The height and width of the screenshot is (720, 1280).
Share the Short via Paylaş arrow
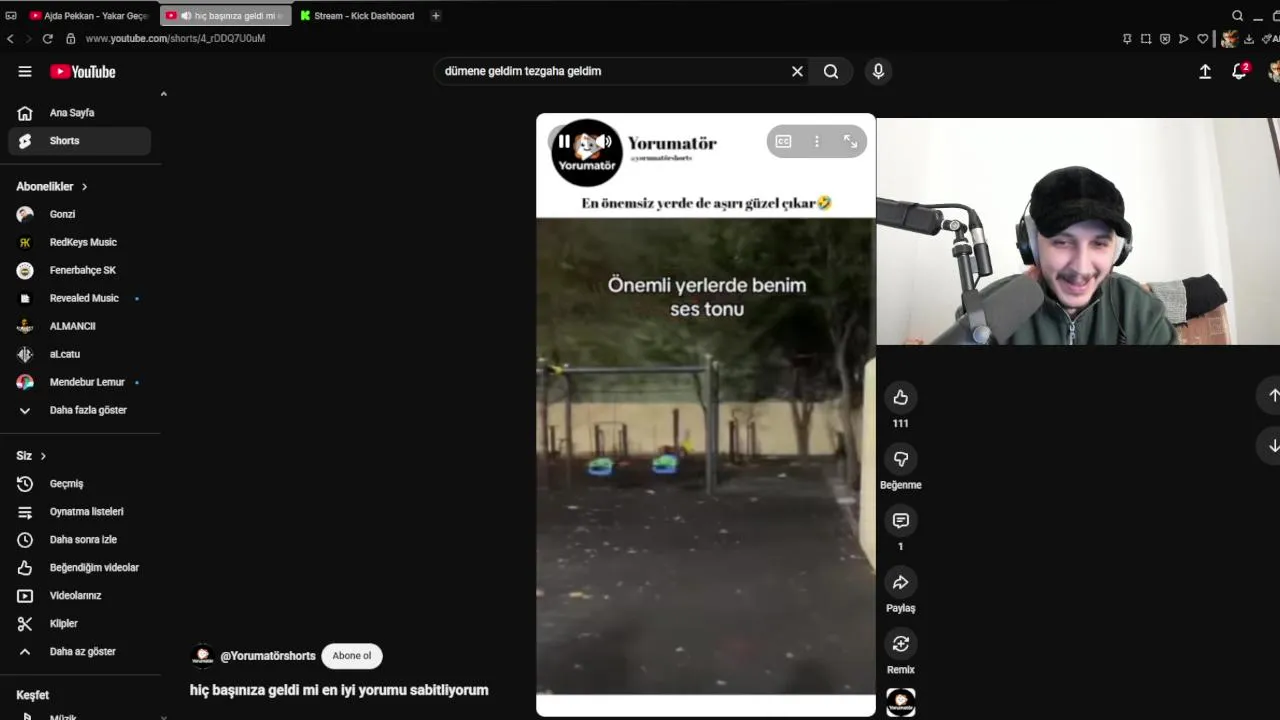point(900,582)
